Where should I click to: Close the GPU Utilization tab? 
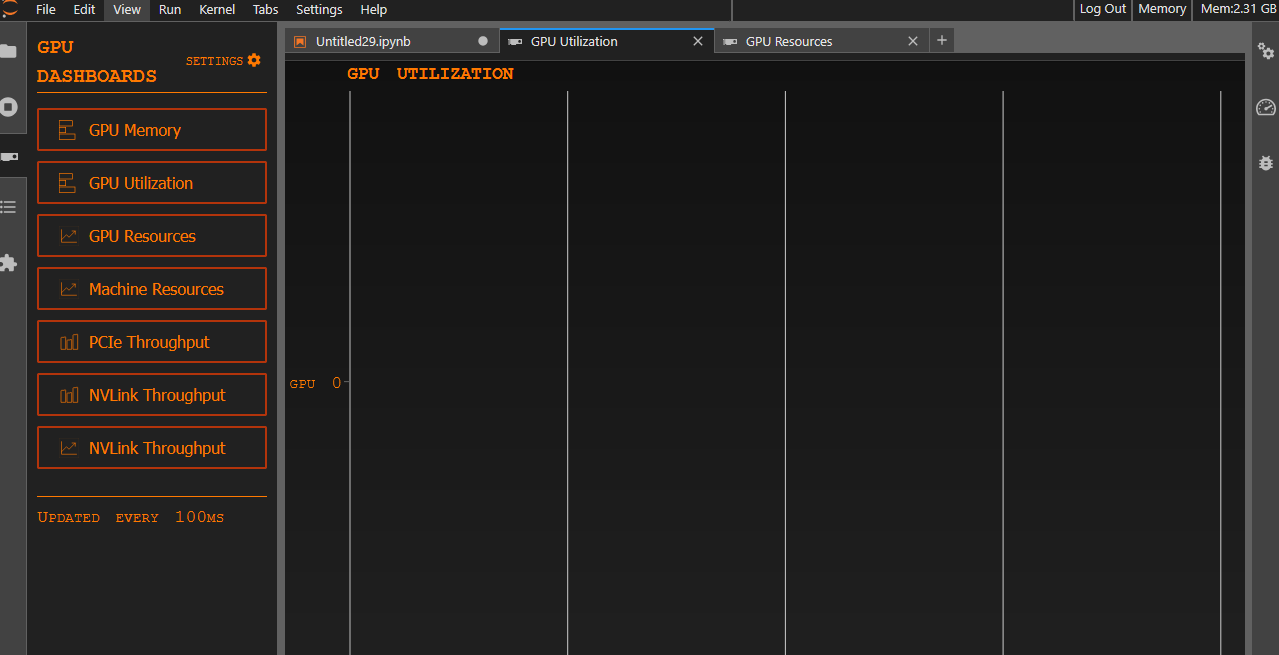click(698, 41)
